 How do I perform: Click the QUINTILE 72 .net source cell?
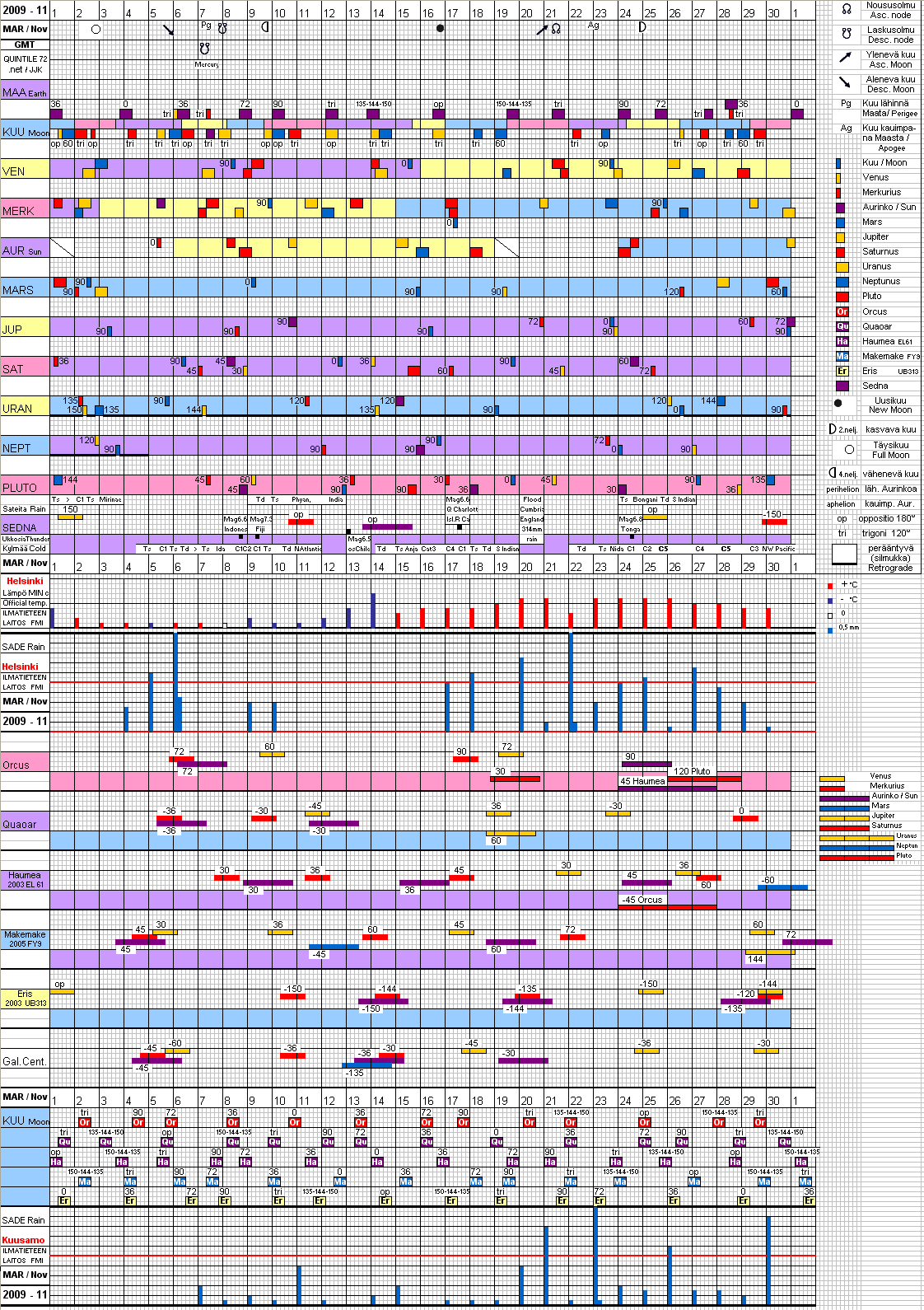[x=25, y=64]
